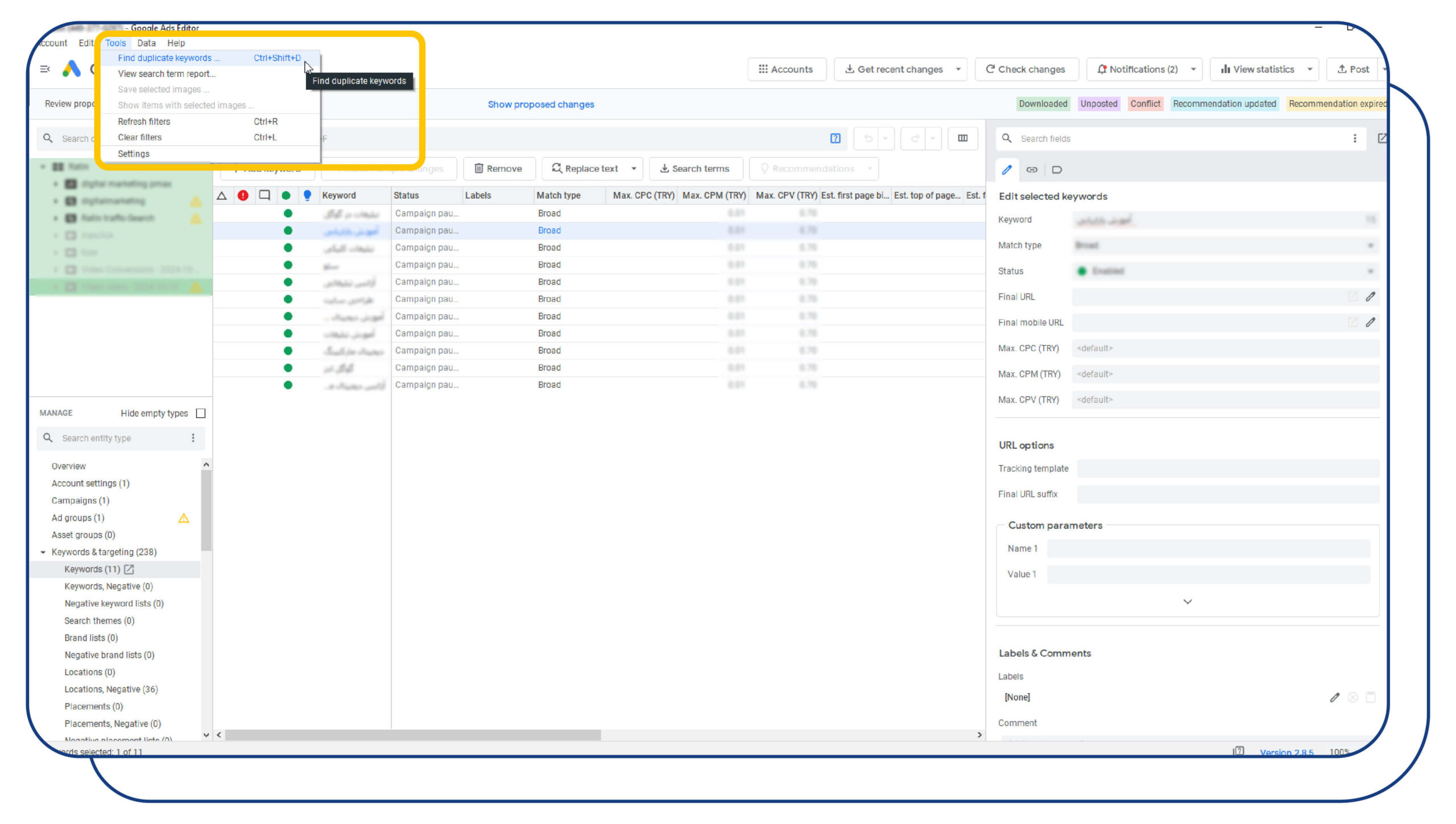Open the Help menu

tap(176, 43)
